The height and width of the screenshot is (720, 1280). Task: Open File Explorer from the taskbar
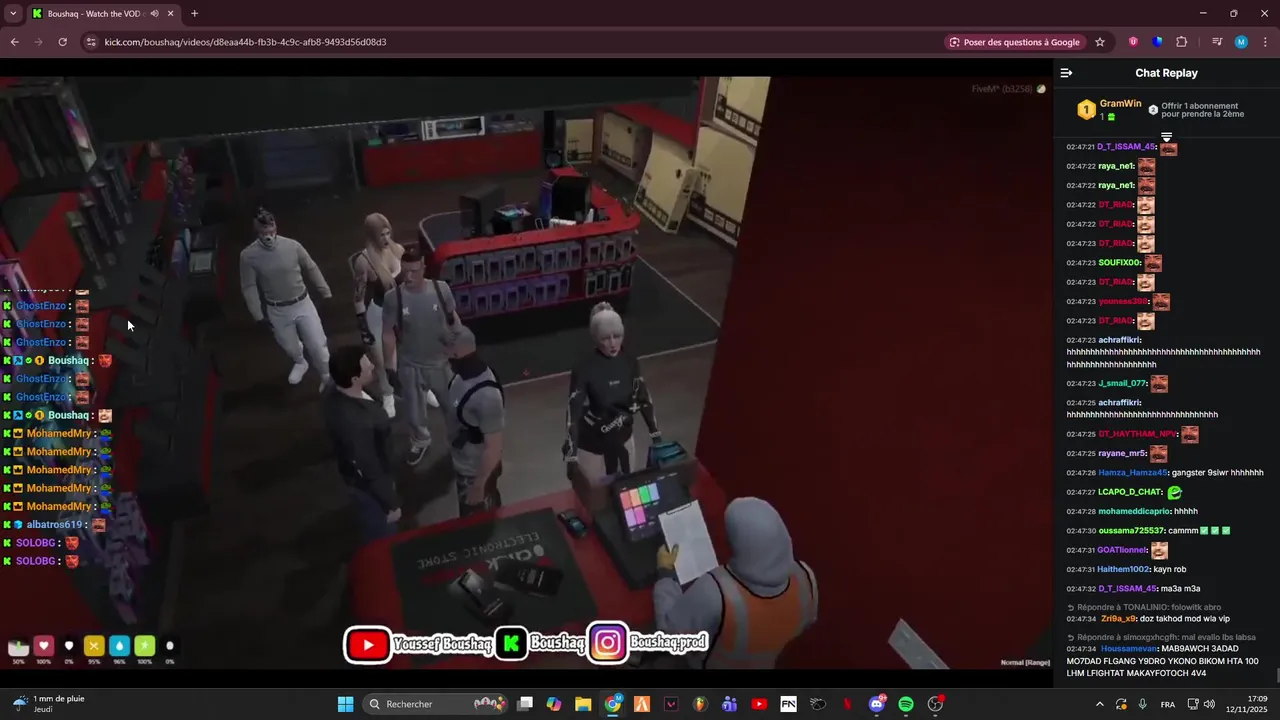[x=583, y=704]
